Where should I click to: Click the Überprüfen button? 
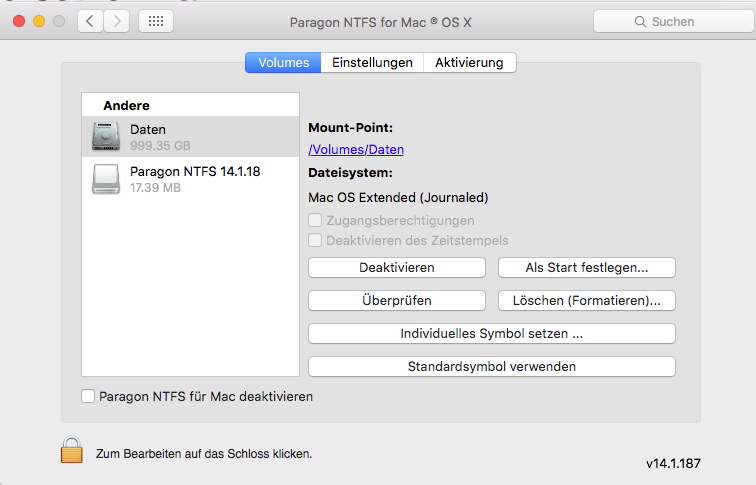point(397,300)
